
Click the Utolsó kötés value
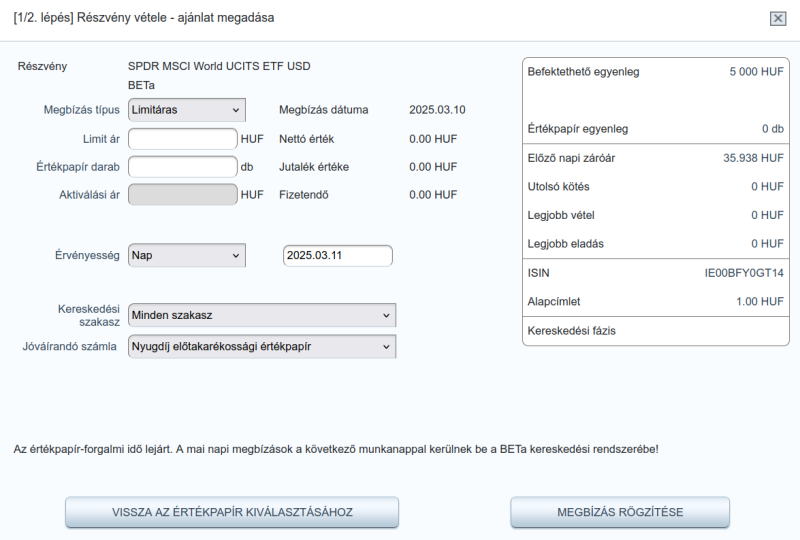(767, 187)
